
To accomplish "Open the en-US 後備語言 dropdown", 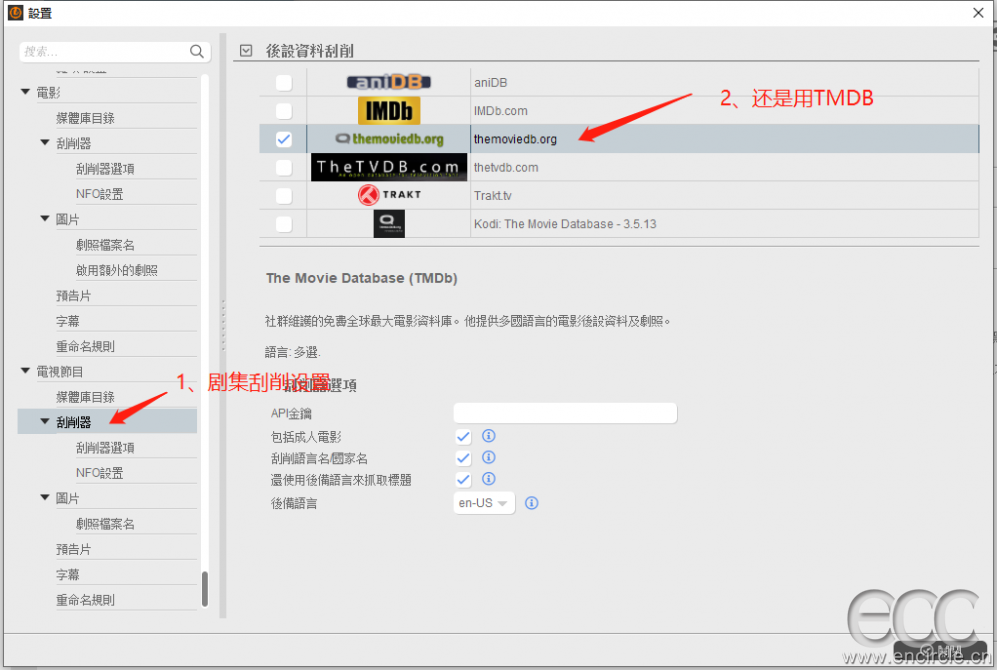I will [x=484, y=503].
